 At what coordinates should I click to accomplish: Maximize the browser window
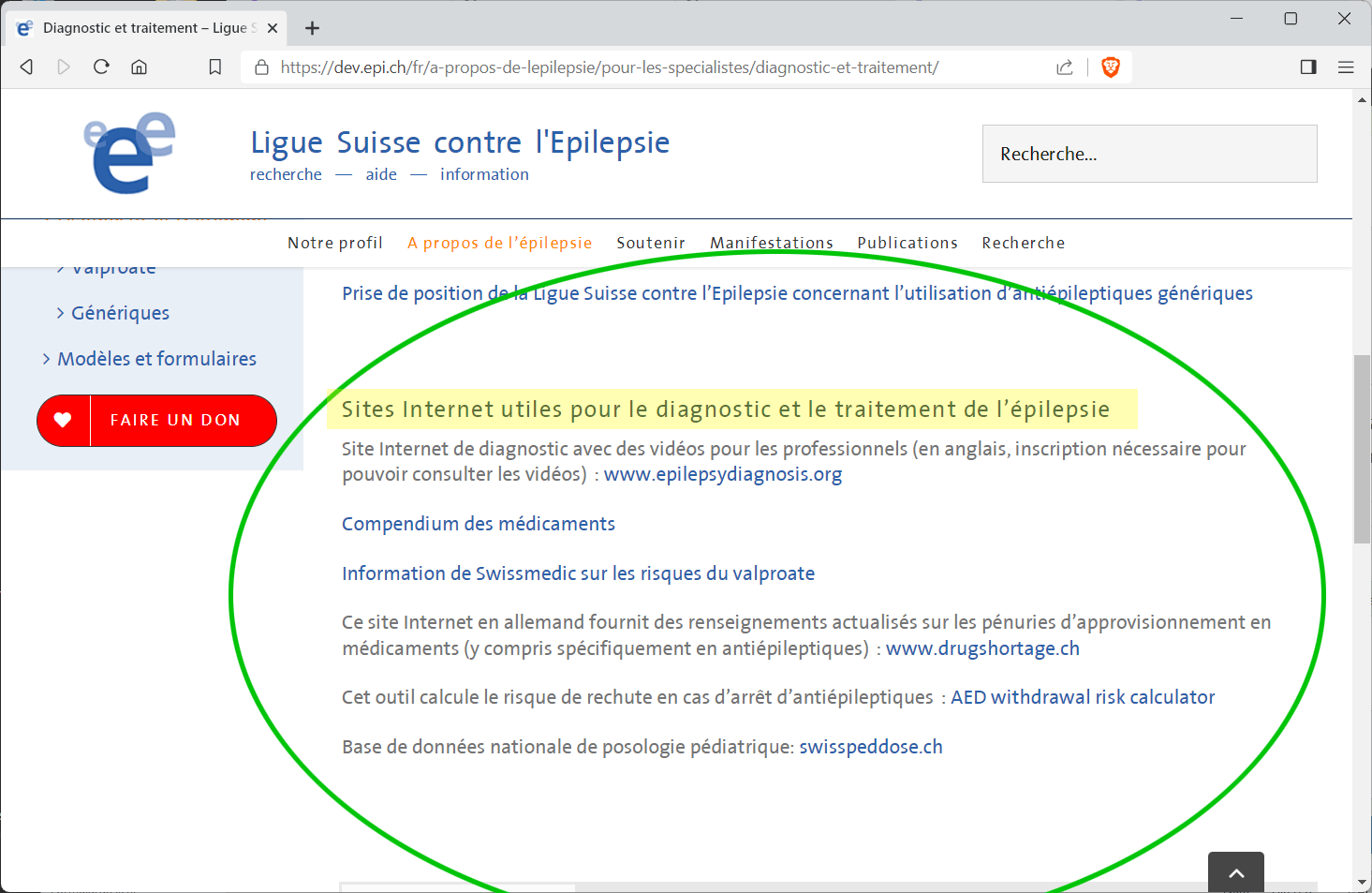[1291, 19]
